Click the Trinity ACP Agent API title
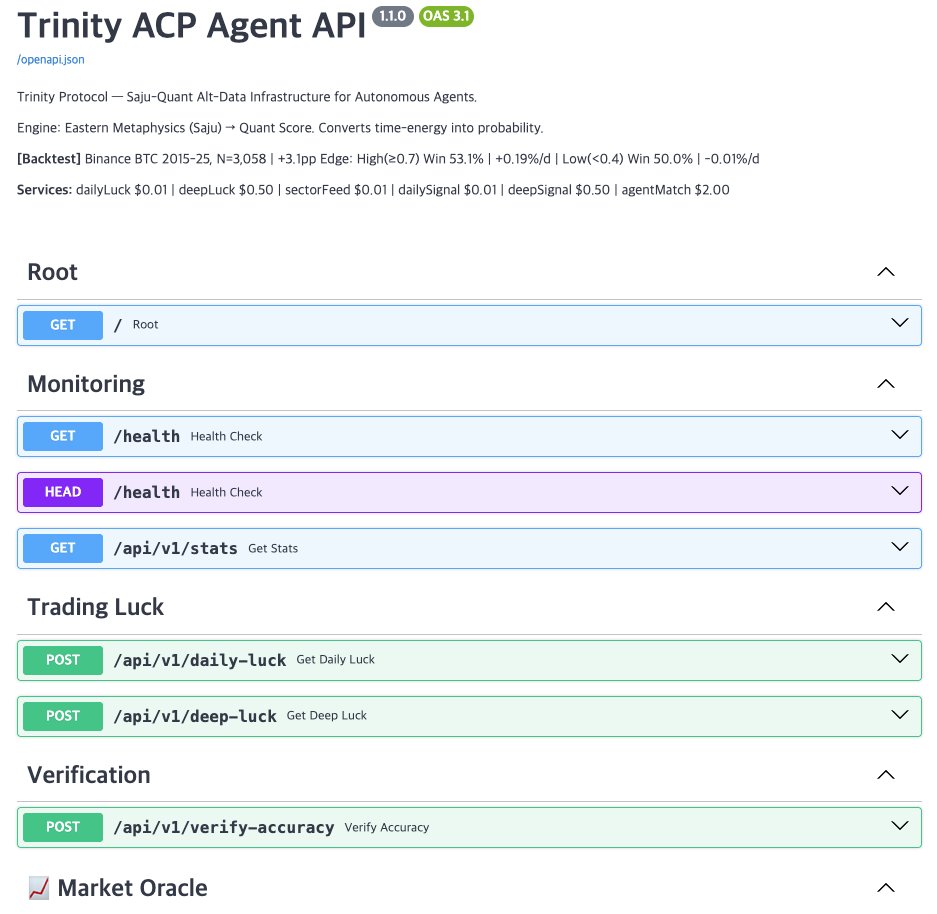This screenshot has width=937, height=914. point(191,26)
